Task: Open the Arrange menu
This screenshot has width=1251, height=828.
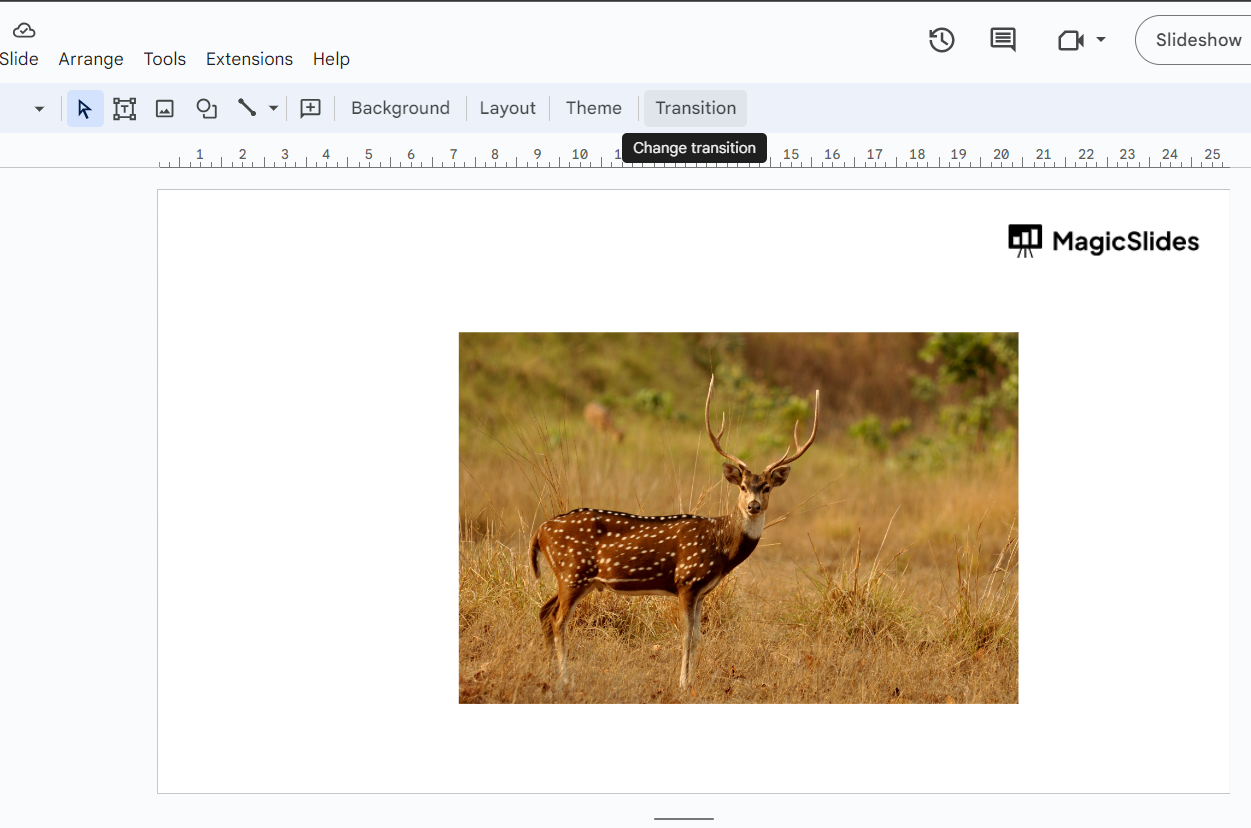Action: (91, 59)
